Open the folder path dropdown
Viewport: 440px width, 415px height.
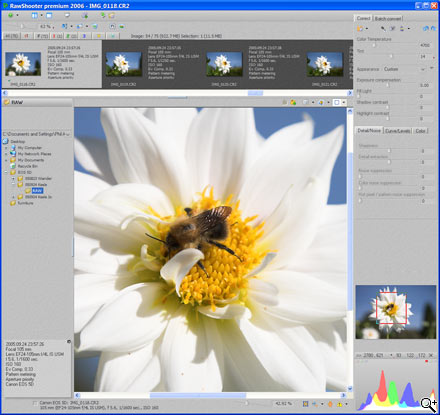point(68,134)
